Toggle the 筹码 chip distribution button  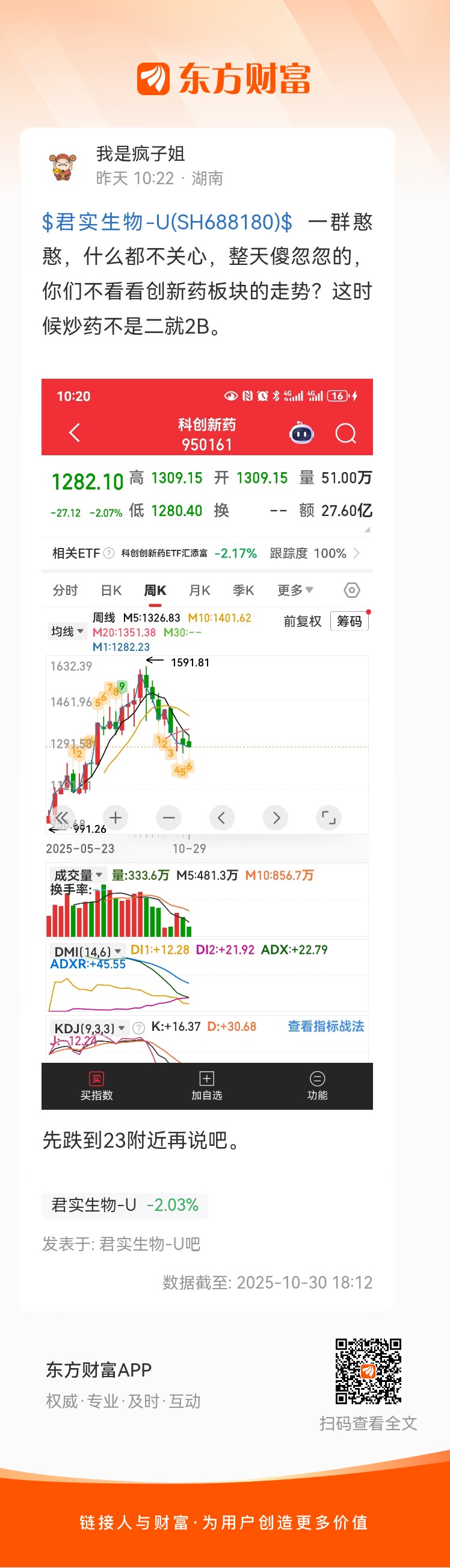pyautogui.click(x=349, y=621)
